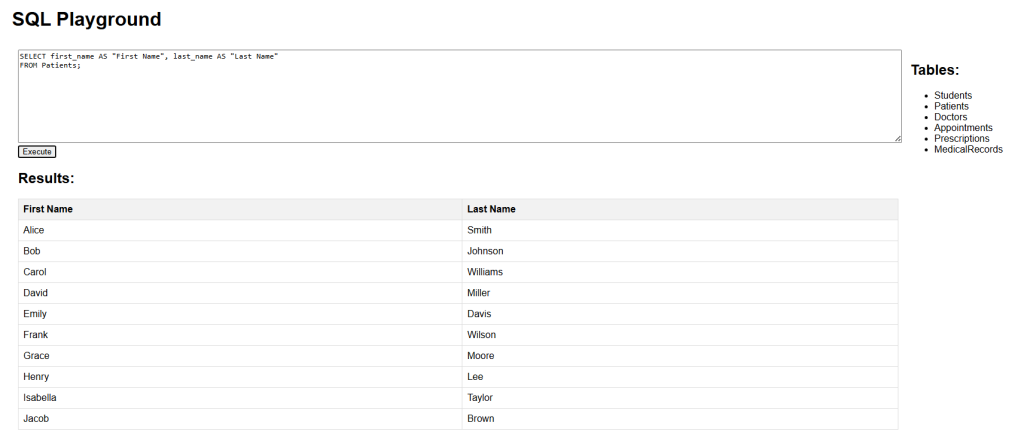1024x444 pixels.
Task: Click the Emily first name cell
Action: click(240, 314)
